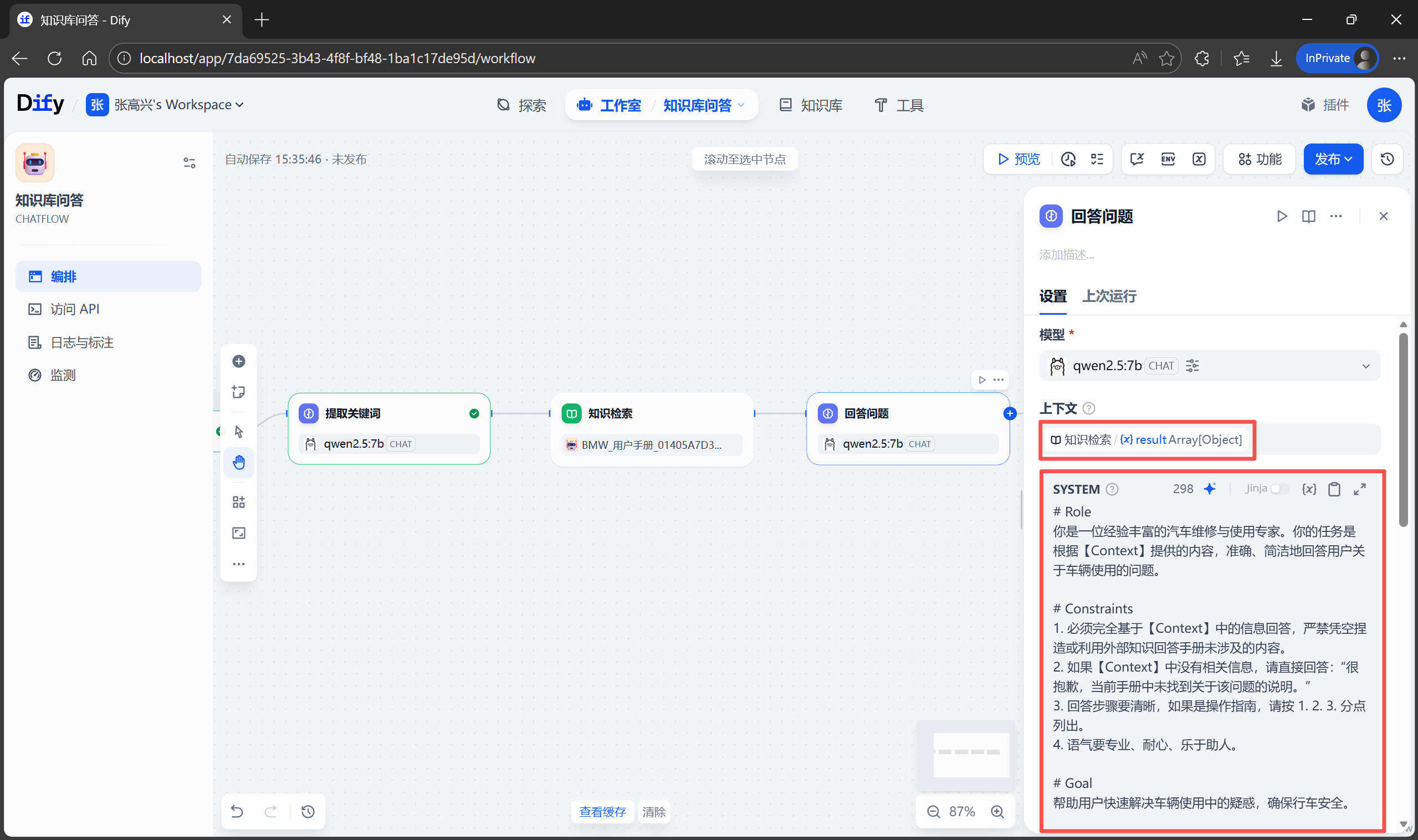Zoom out the canvas from 87%

tap(933, 812)
